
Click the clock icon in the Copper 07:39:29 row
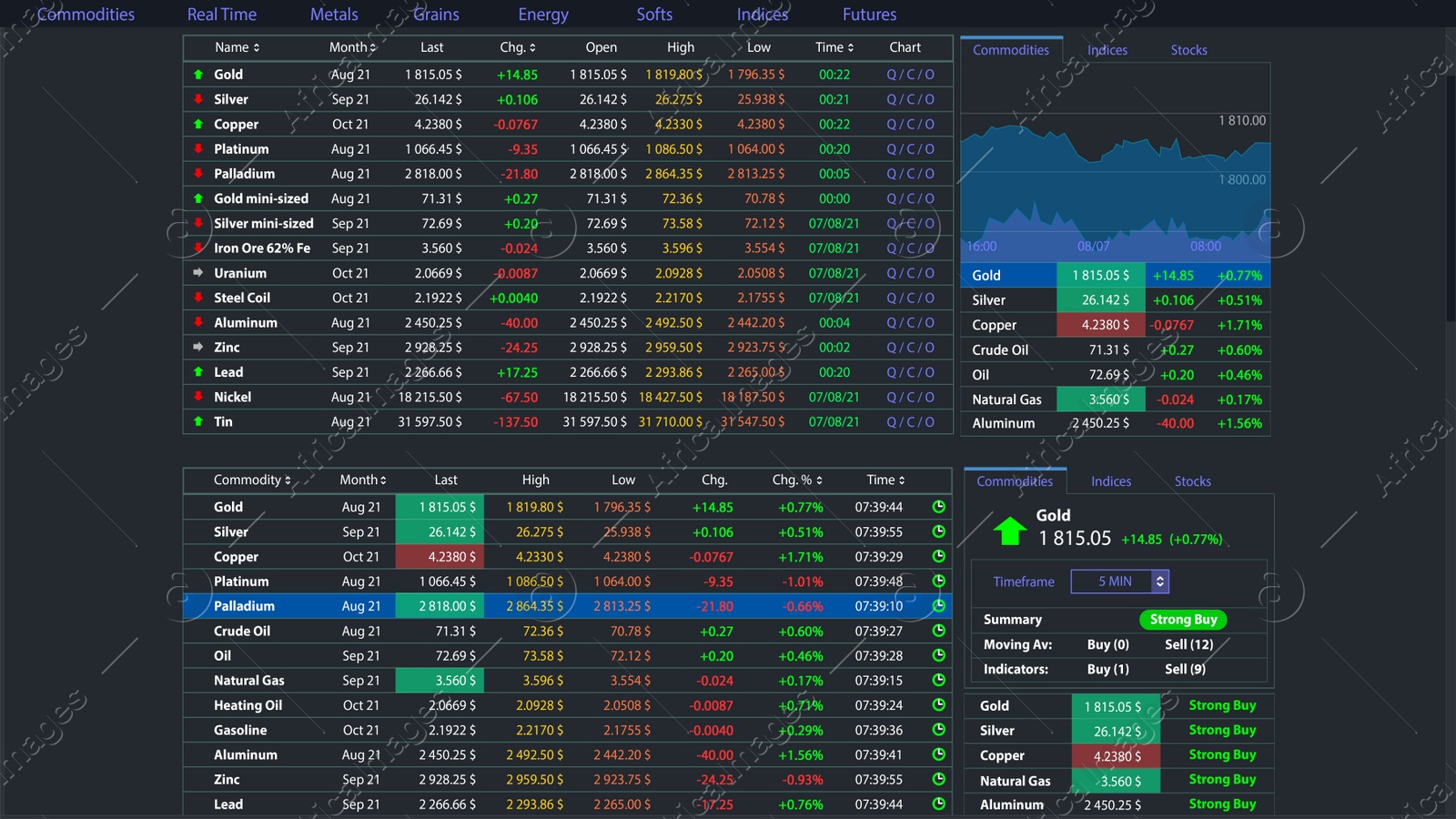coord(939,556)
